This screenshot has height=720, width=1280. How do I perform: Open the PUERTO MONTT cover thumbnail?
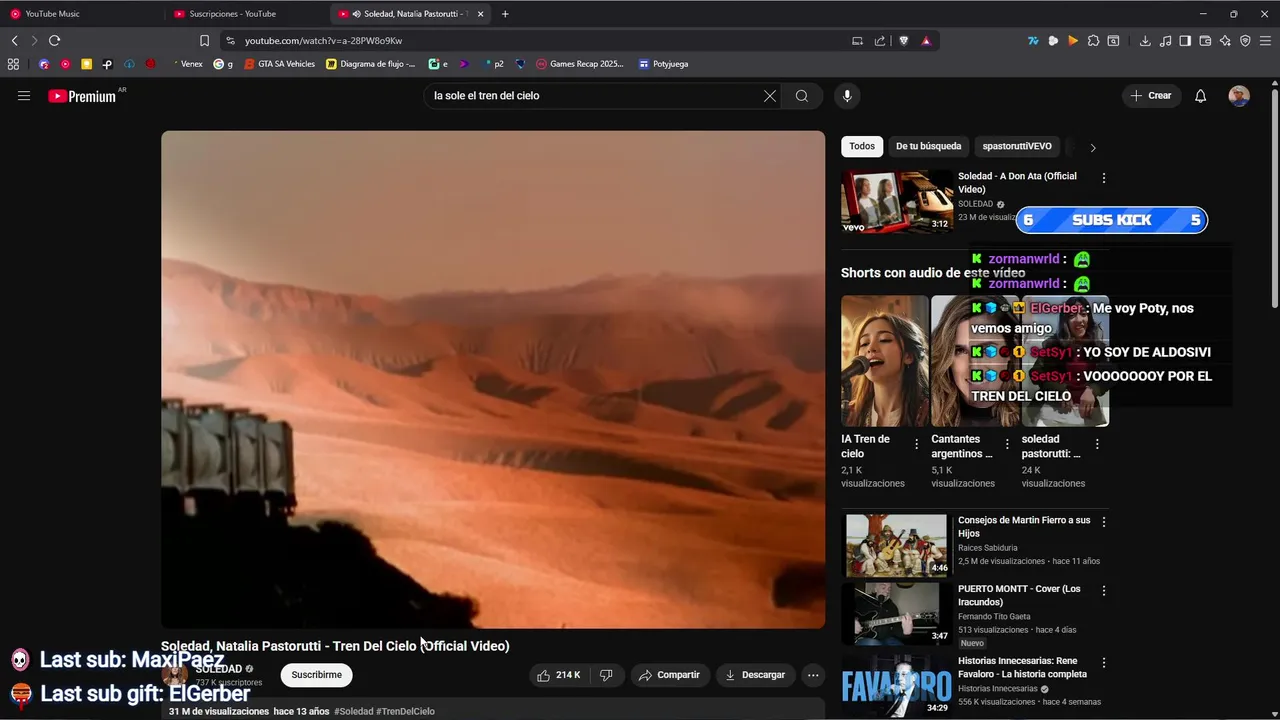pyautogui.click(x=896, y=614)
